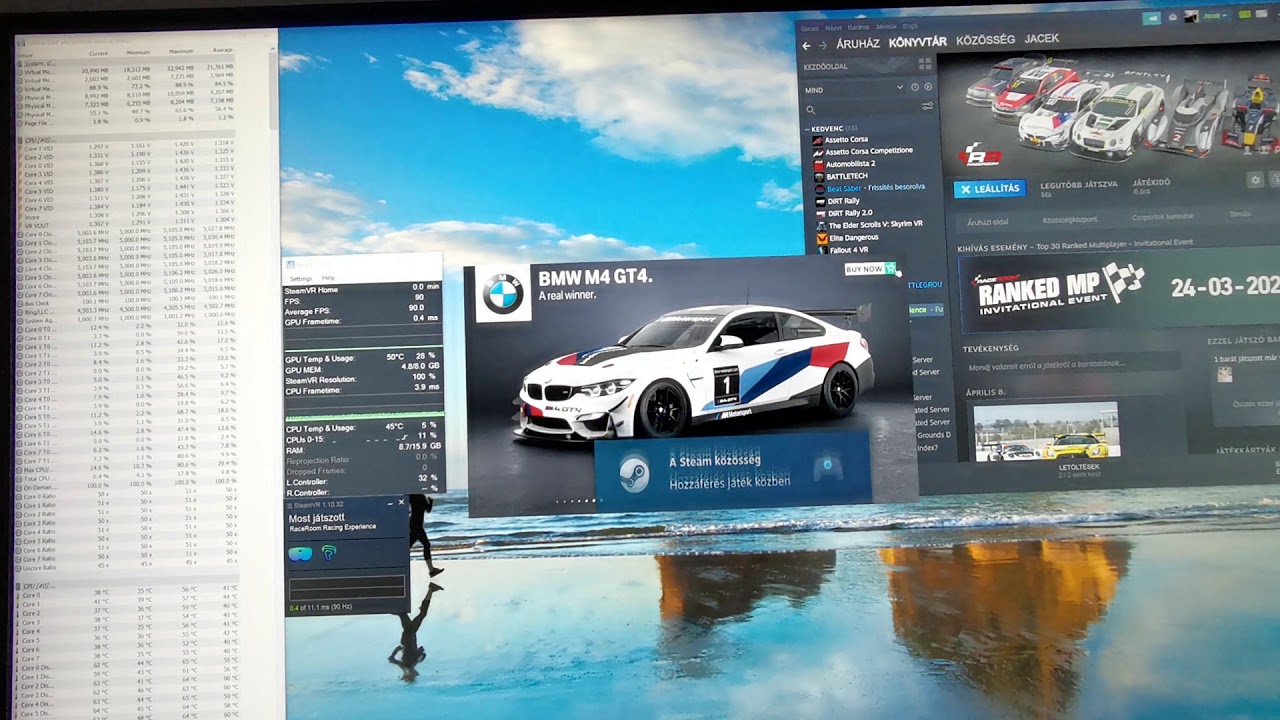The image size is (1280, 720).
Task: Open the Settings menu in fpsVR window
Action: tap(300, 278)
